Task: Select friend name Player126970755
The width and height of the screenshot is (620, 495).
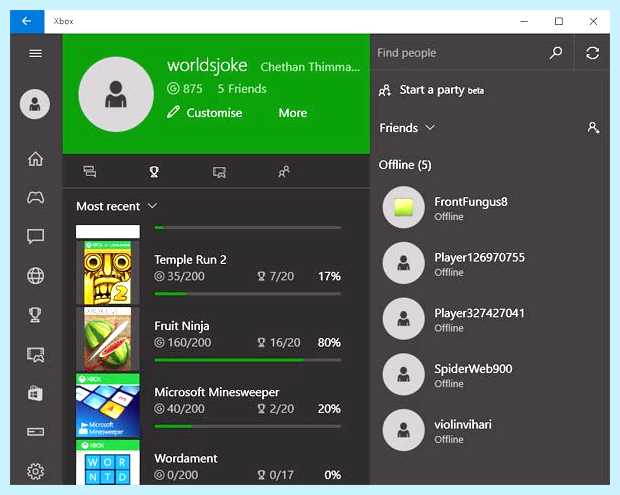Action: click(x=479, y=258)
